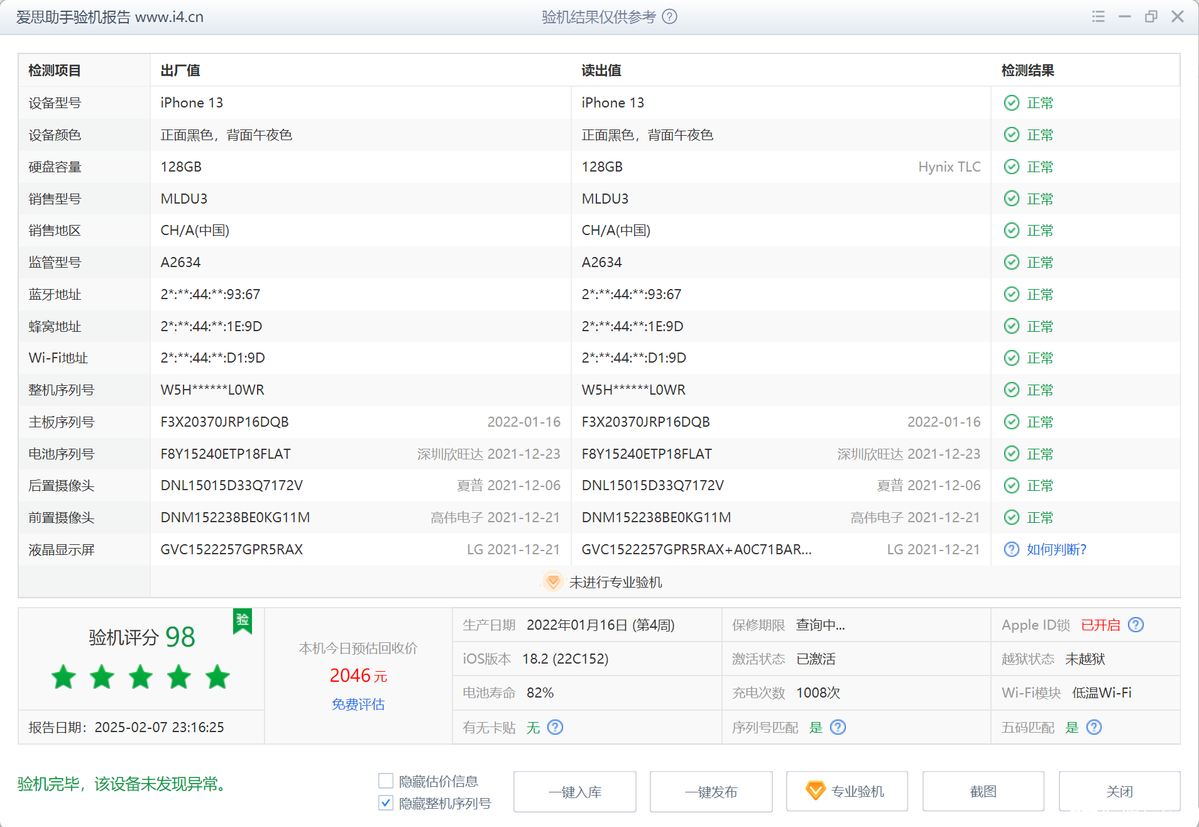Open the list menu icon in title bar
This screenshot has height=827, width=1199.
(x=1098, y=16)
